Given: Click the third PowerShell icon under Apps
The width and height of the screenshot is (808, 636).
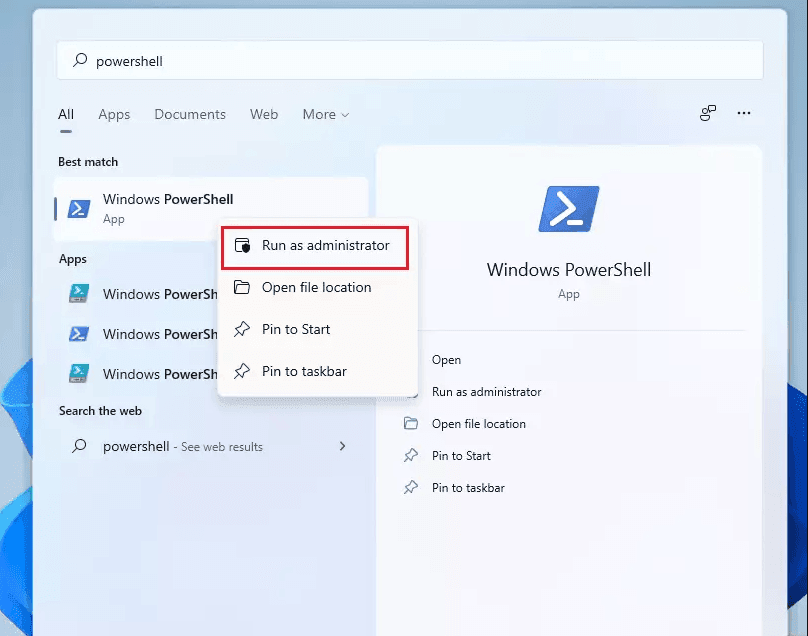Looking at the screenshot, I should (79, 373).
